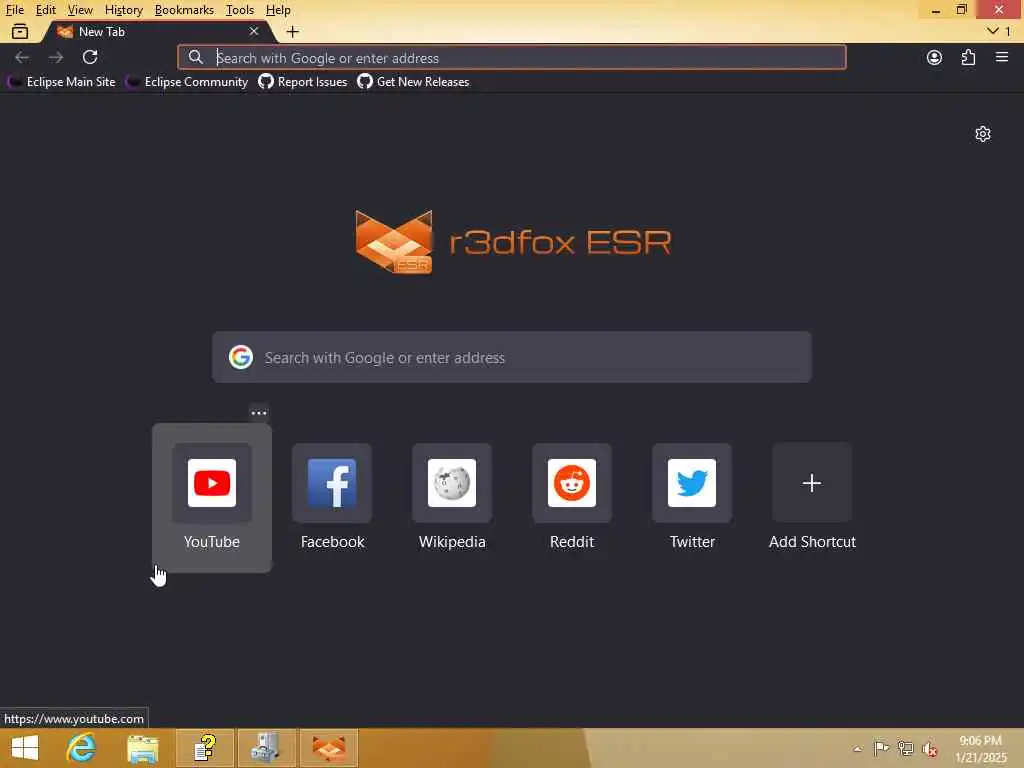Click the Google logo in search box
The height and width of the screenshot is (768, 1024).
pos(241,357)
